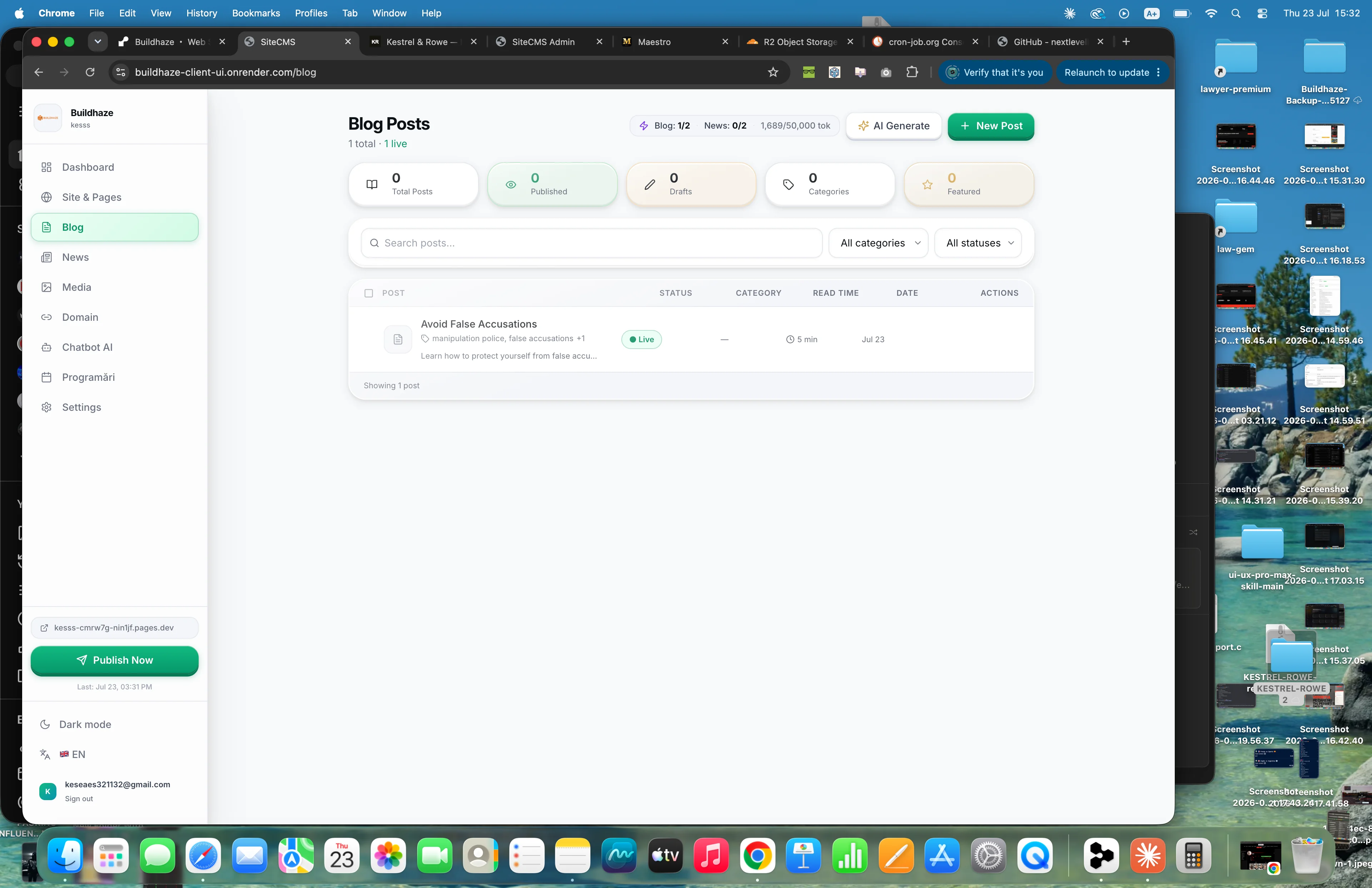Launch Calculator from the Dock

pyautogui.click(x=1193, y=855)
